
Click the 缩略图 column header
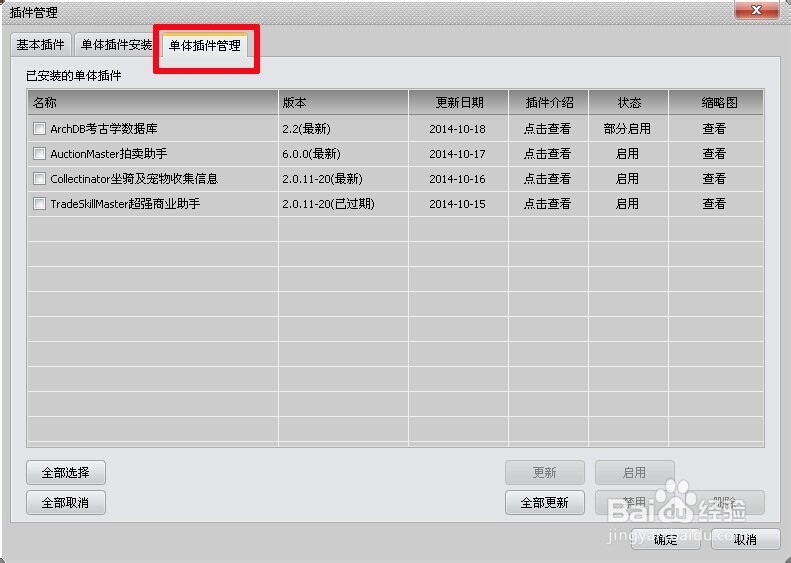click(716, 102)
